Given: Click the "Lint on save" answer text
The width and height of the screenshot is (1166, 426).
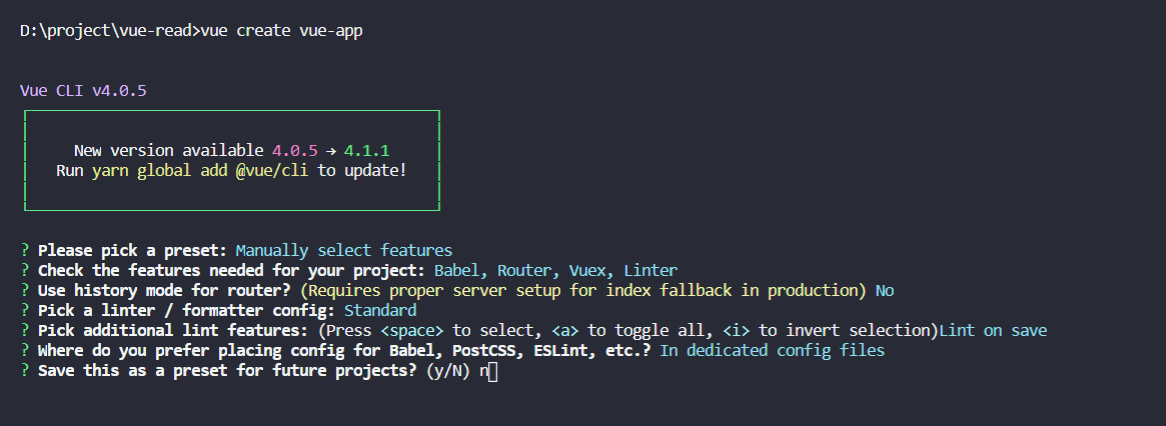Looking at the screenshot, I should click(993, 330).
